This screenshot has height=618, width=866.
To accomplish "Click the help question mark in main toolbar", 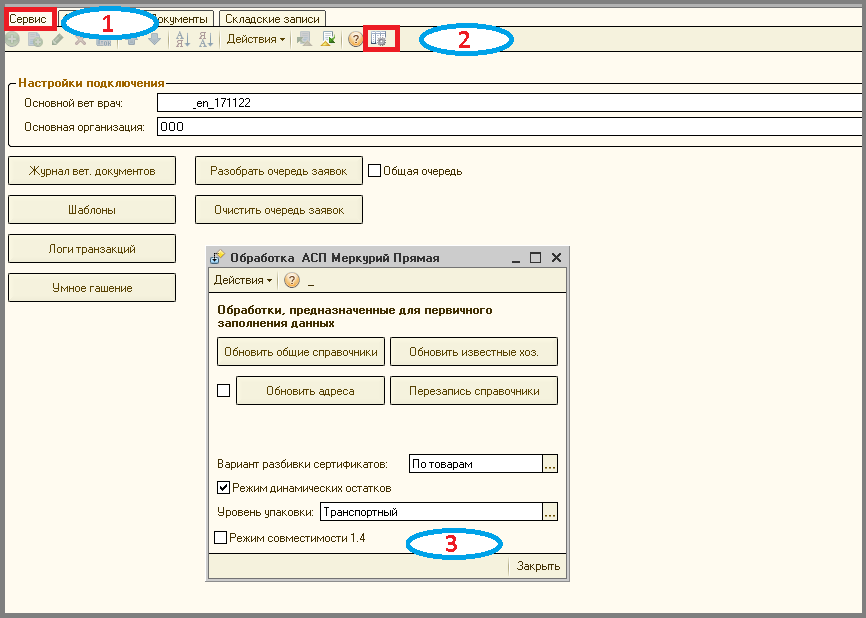I will pos(355,39).
